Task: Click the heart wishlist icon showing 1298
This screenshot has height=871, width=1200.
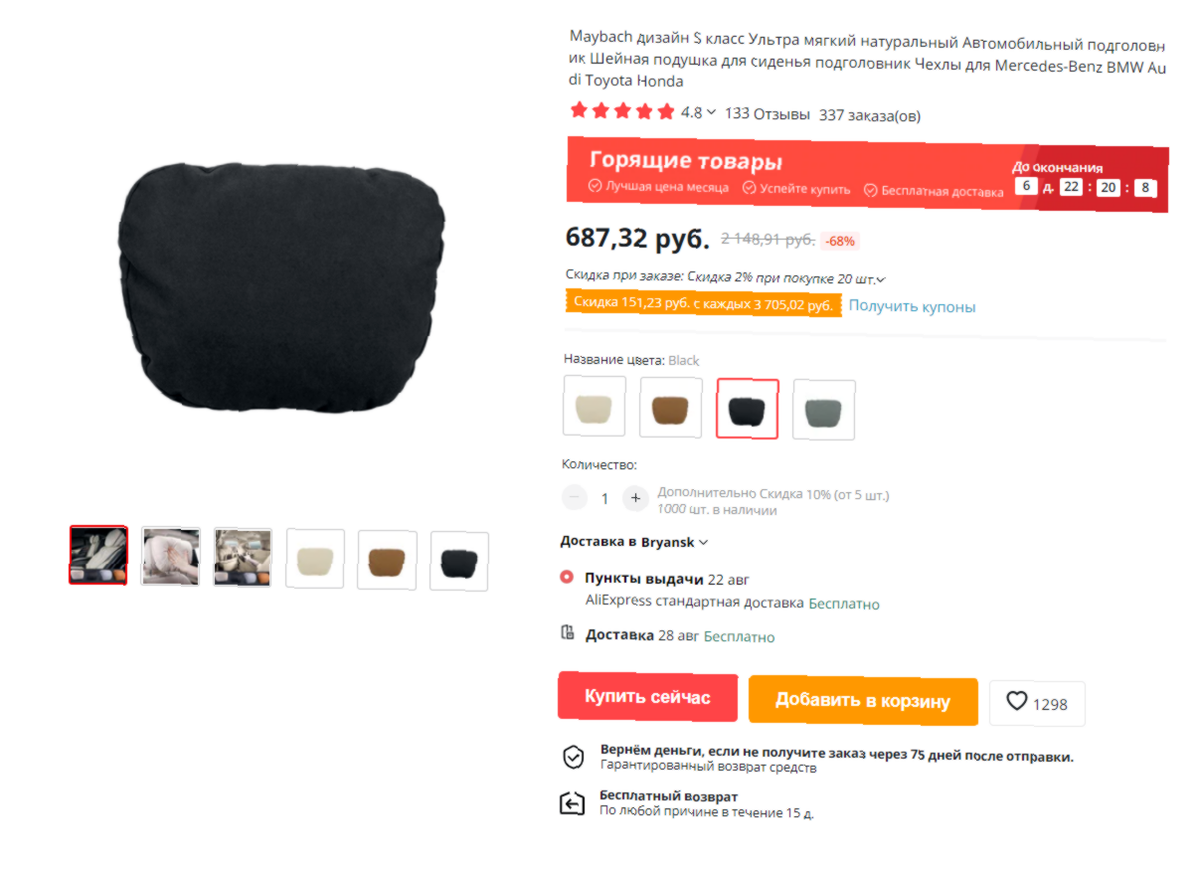Action: [1017, 702]
